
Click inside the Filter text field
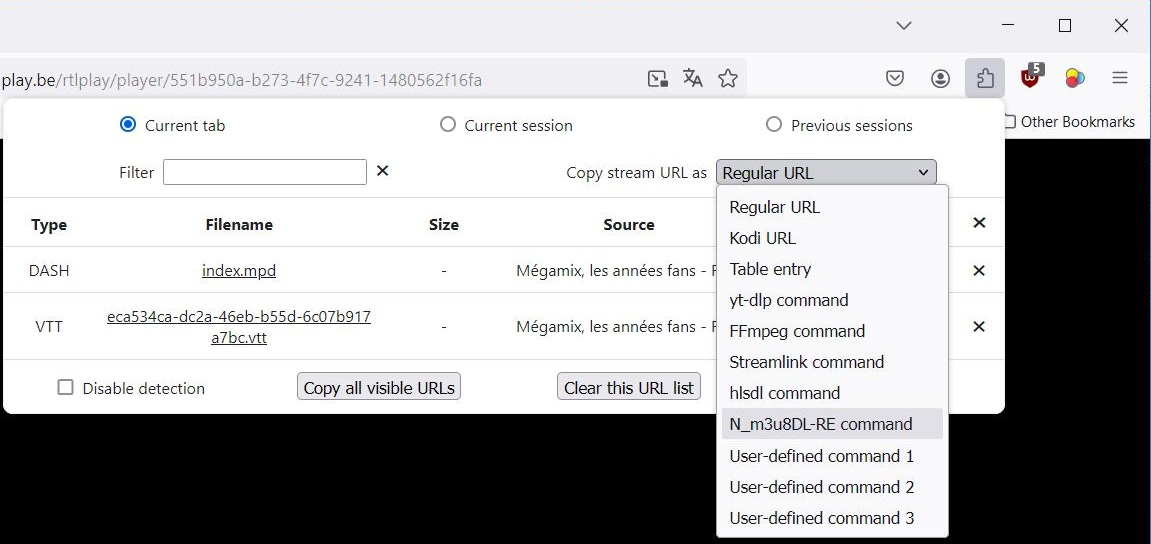pyautogui.click(x=265, y=172)
